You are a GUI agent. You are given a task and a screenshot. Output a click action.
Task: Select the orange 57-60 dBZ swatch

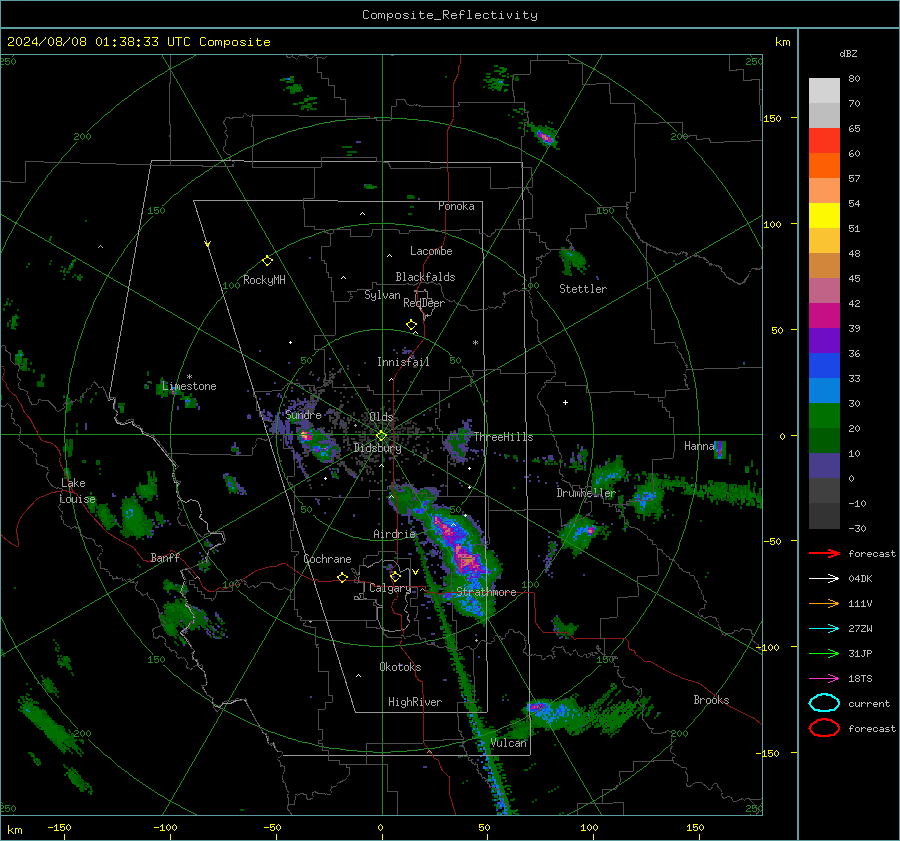(x=824, y=165)
